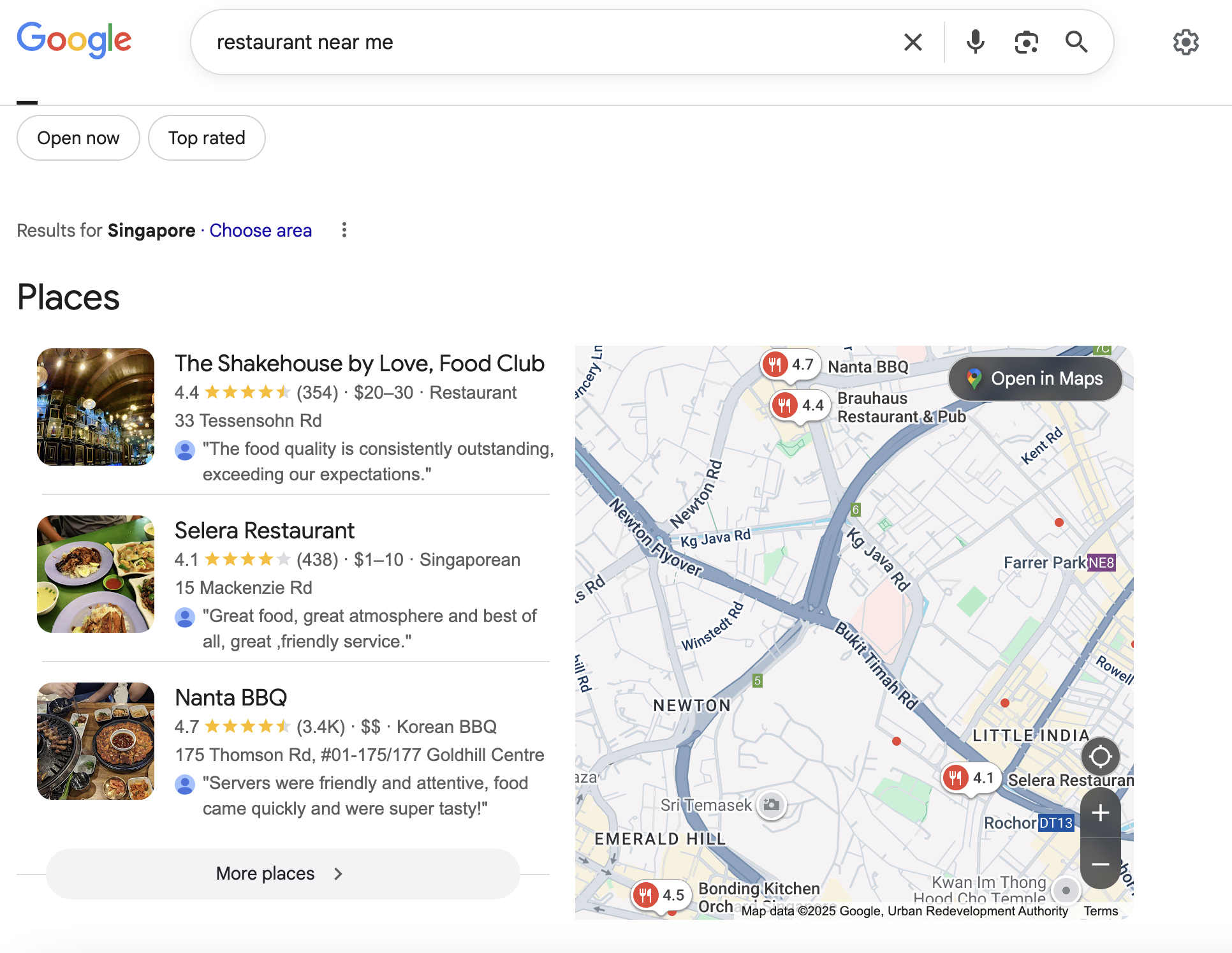Click the Nanta BBQ grill photo thumbnail
The height and width of the screenshot is (953, 1232).
pos(96,741)
